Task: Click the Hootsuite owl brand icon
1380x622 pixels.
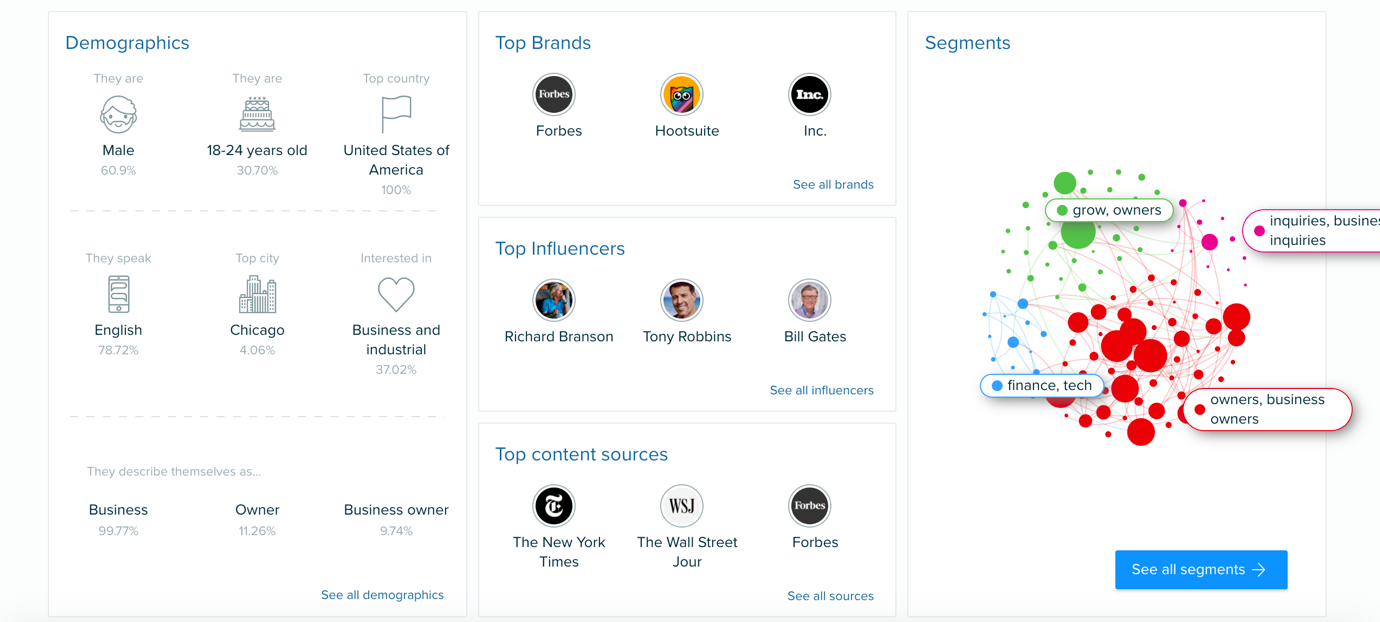Action: [682, 95]
